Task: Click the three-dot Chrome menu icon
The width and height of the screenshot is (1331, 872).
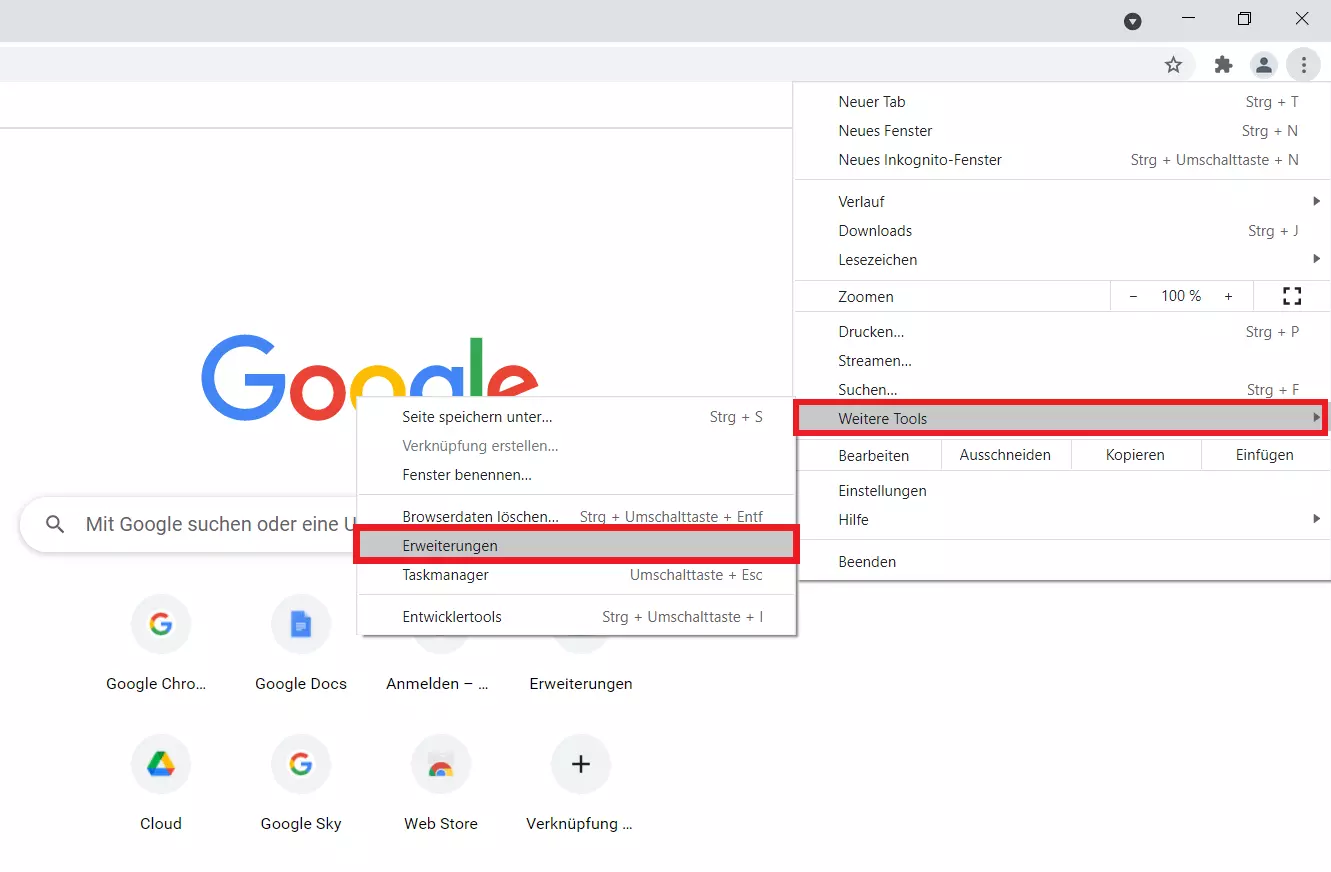Action: (x=1304, y=65)
